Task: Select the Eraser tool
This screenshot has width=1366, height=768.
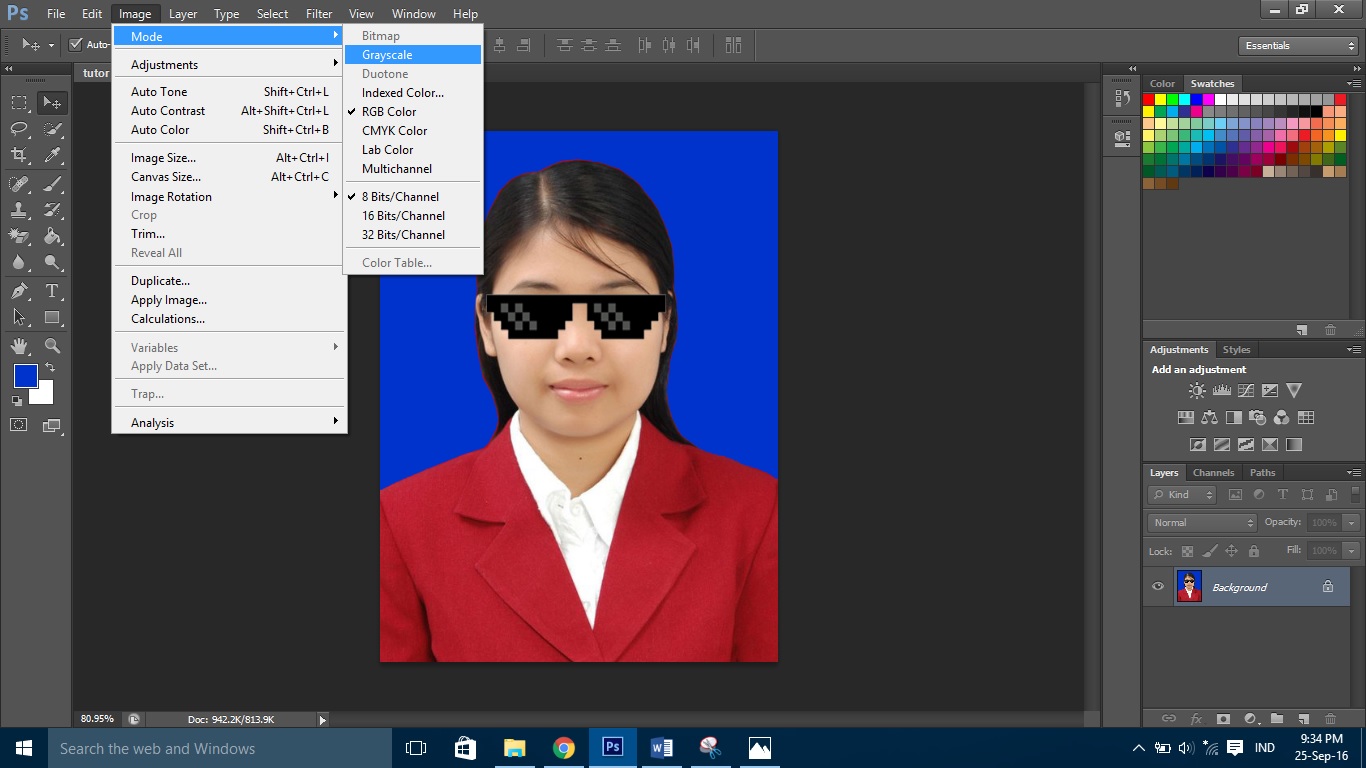Action: 19,236
